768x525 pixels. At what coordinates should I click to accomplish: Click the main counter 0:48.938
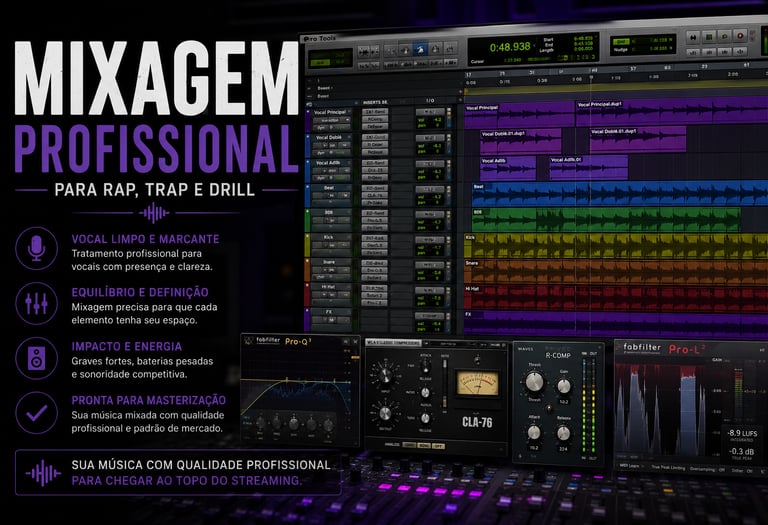pyautogui.click(x=510, y=47)
